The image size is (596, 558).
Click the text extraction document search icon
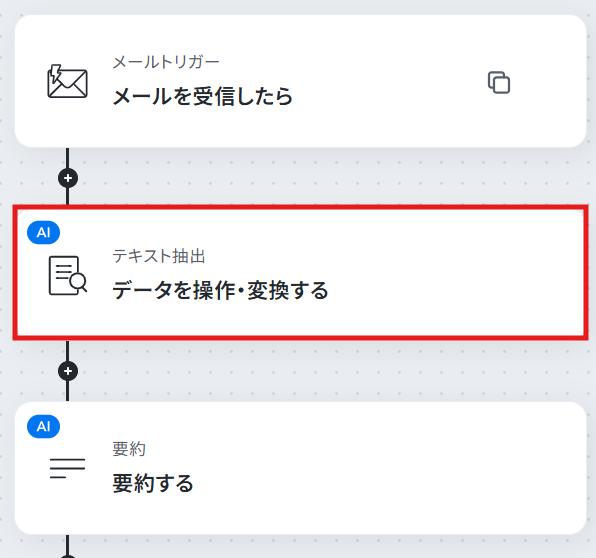(68, 276)
